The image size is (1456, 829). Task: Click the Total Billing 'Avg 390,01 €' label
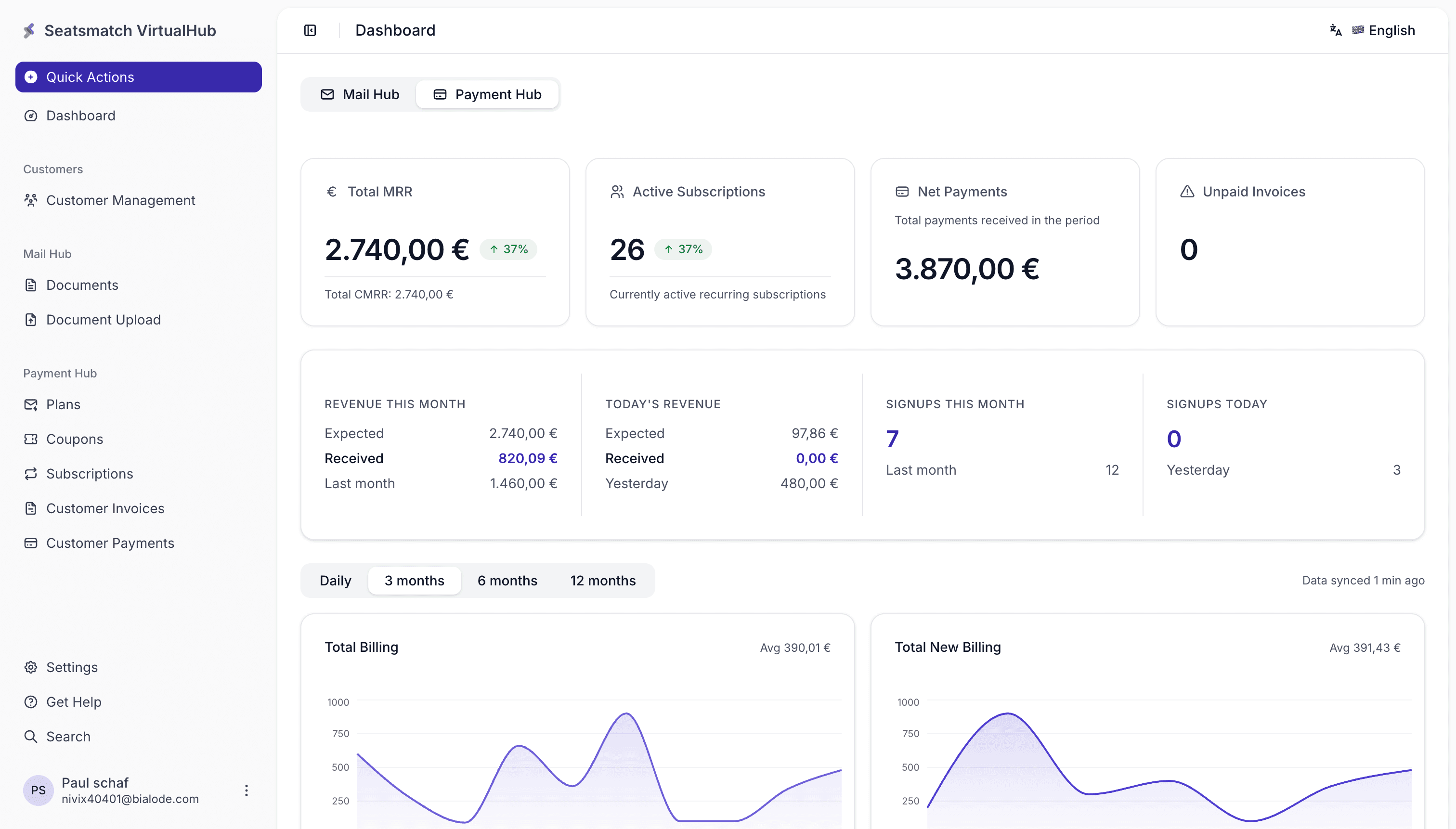[x=795, y=648]
